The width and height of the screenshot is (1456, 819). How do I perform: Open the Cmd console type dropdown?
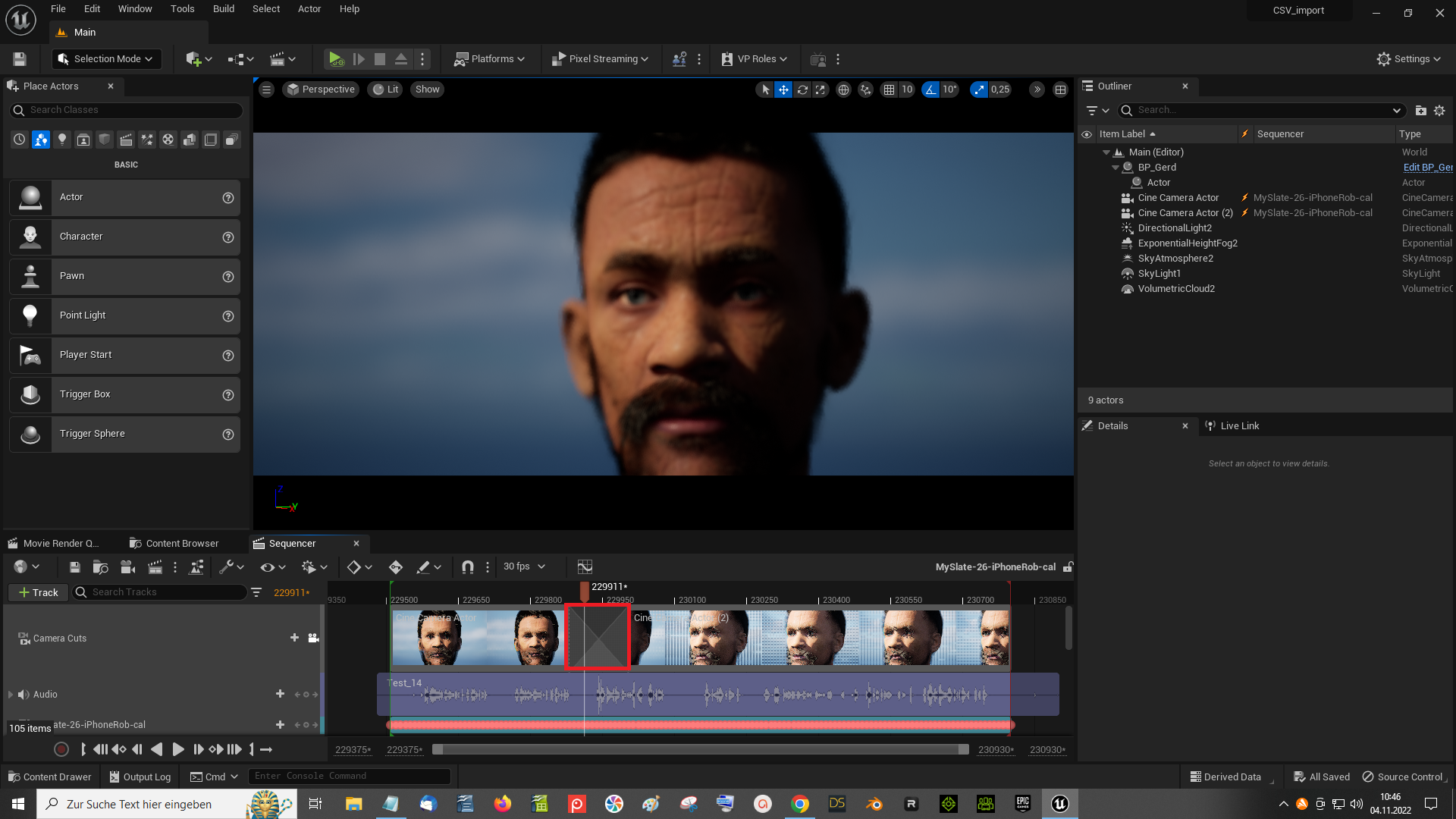coord(215,777)
